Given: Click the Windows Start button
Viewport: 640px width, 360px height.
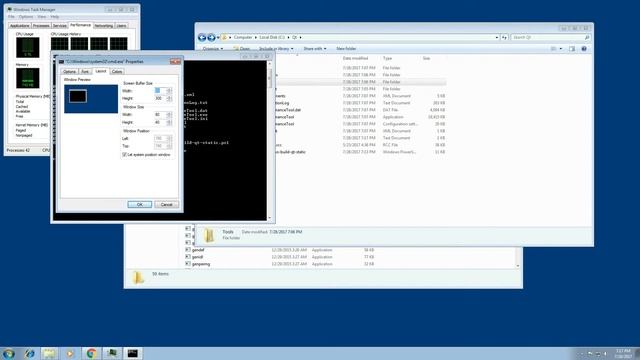Looking at the screenshot, I should pyautogui.click(x=8, y=353).
